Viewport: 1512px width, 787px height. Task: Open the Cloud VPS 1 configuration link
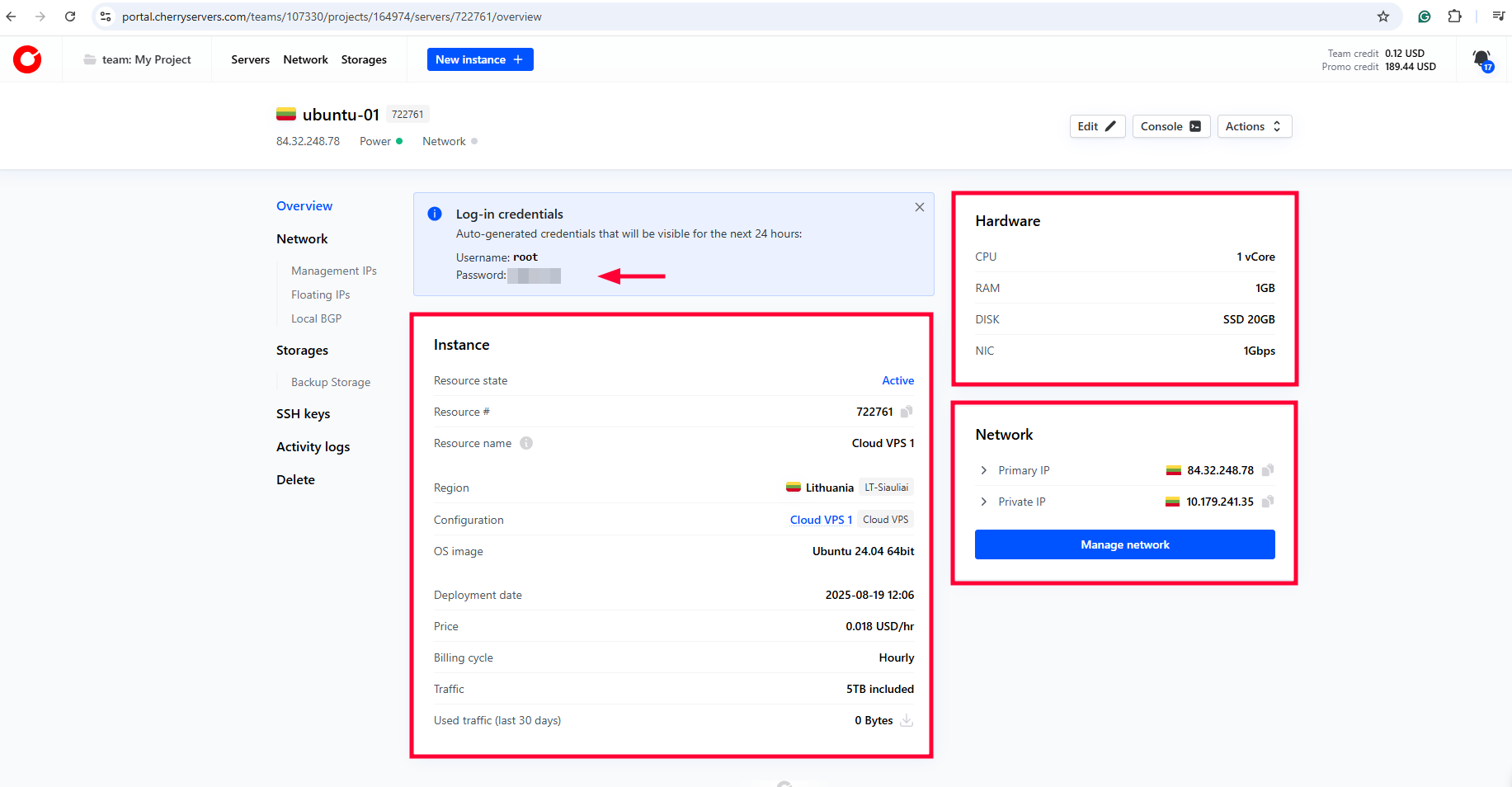820,519
